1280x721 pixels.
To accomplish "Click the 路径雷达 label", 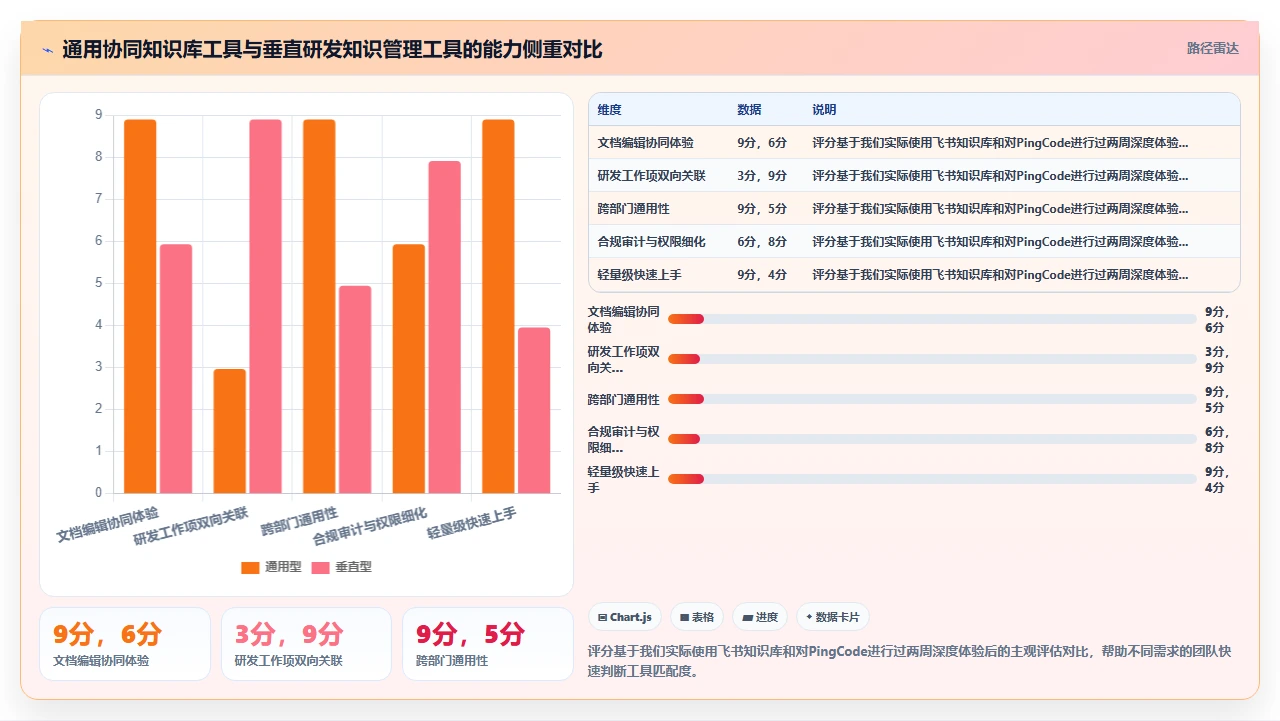I will [1212, 48].
